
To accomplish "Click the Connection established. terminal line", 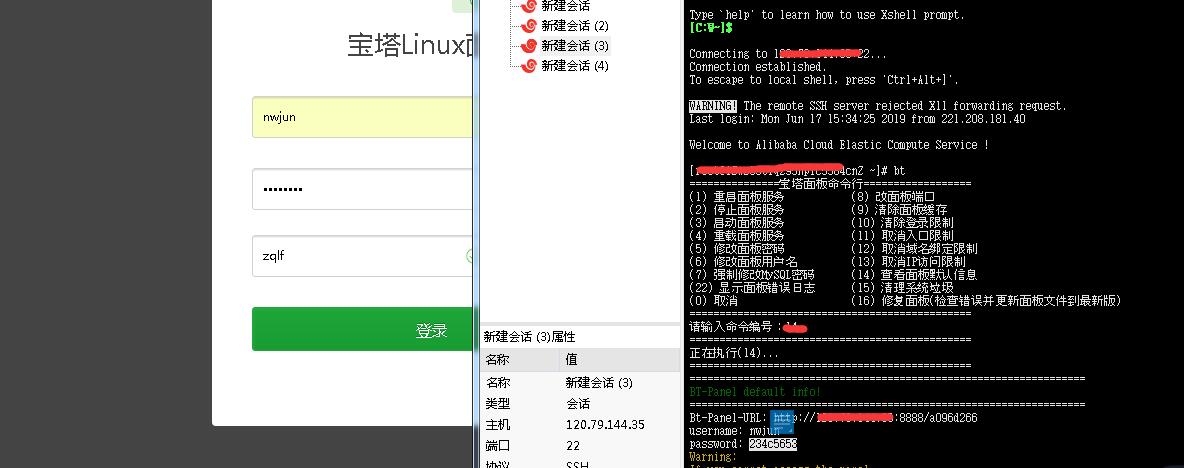I will tap(757, 66).
